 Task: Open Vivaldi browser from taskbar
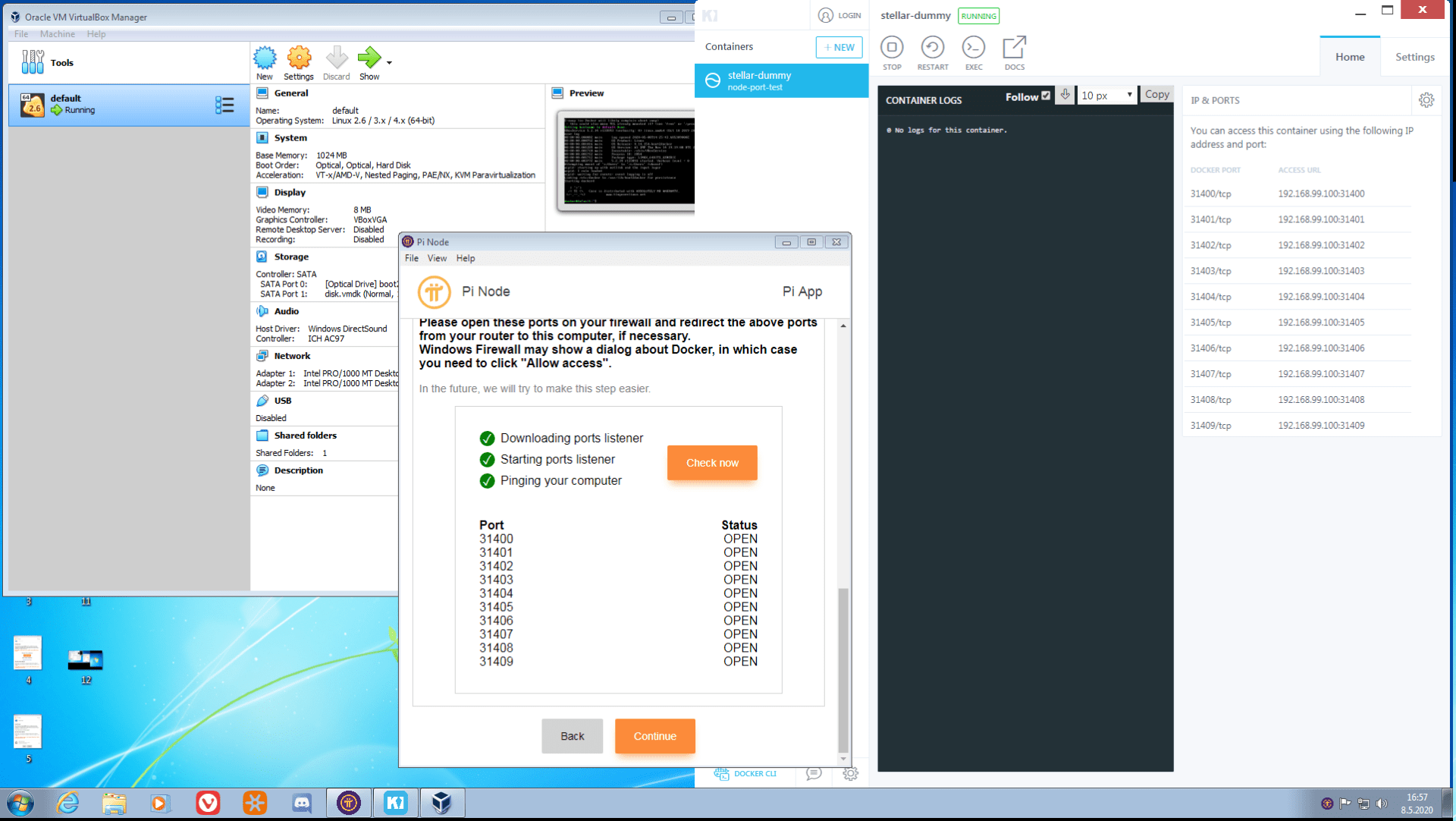(208, 803)
